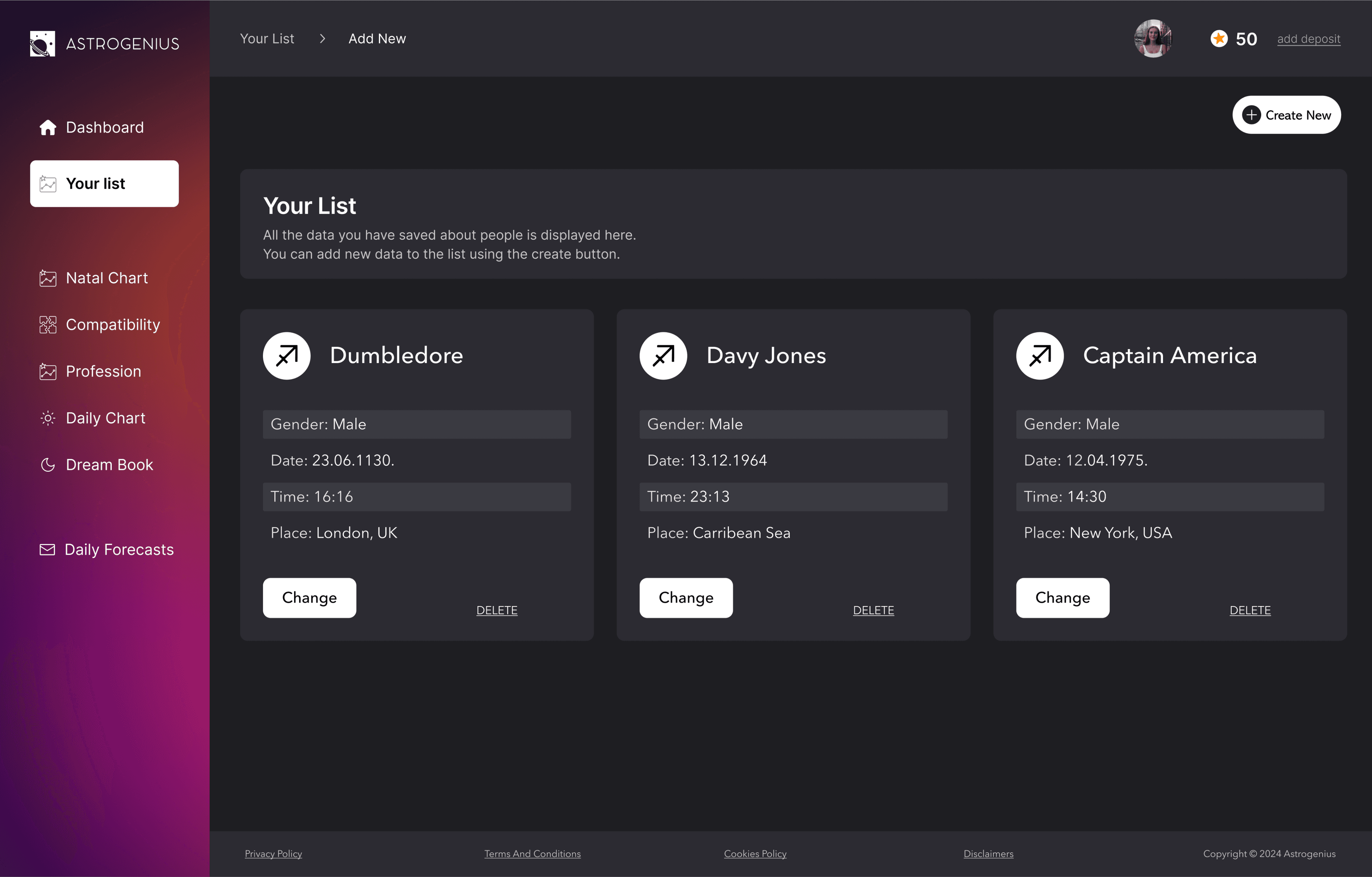Open the user profile avatar
The image size is (1372, 877).
[1153, 39]
